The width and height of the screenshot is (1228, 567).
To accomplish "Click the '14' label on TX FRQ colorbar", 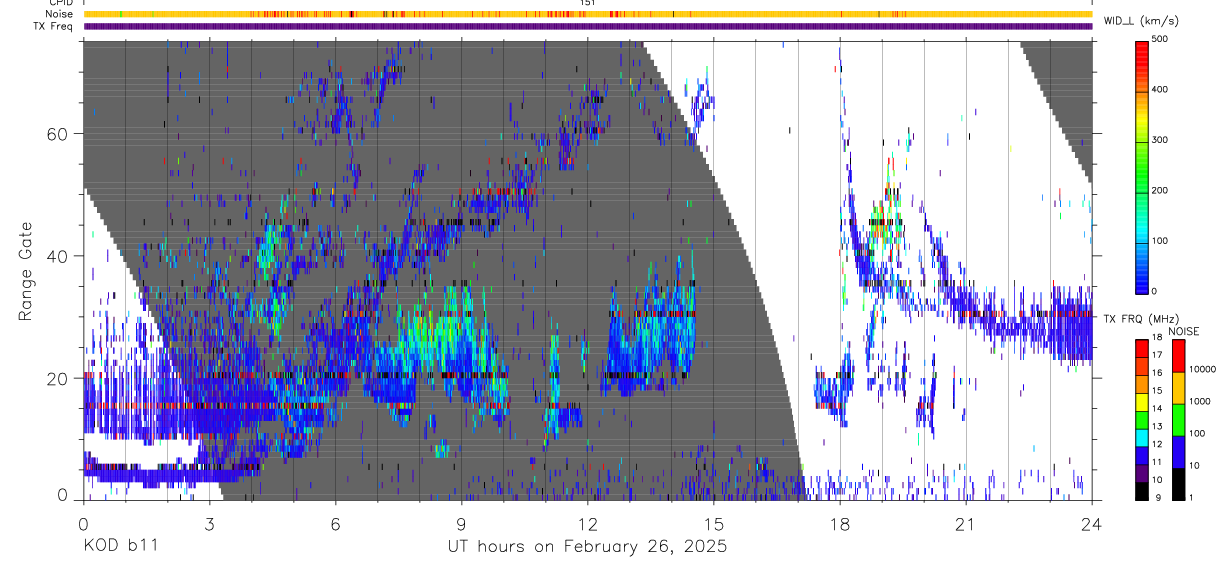I will [1158, 408].
